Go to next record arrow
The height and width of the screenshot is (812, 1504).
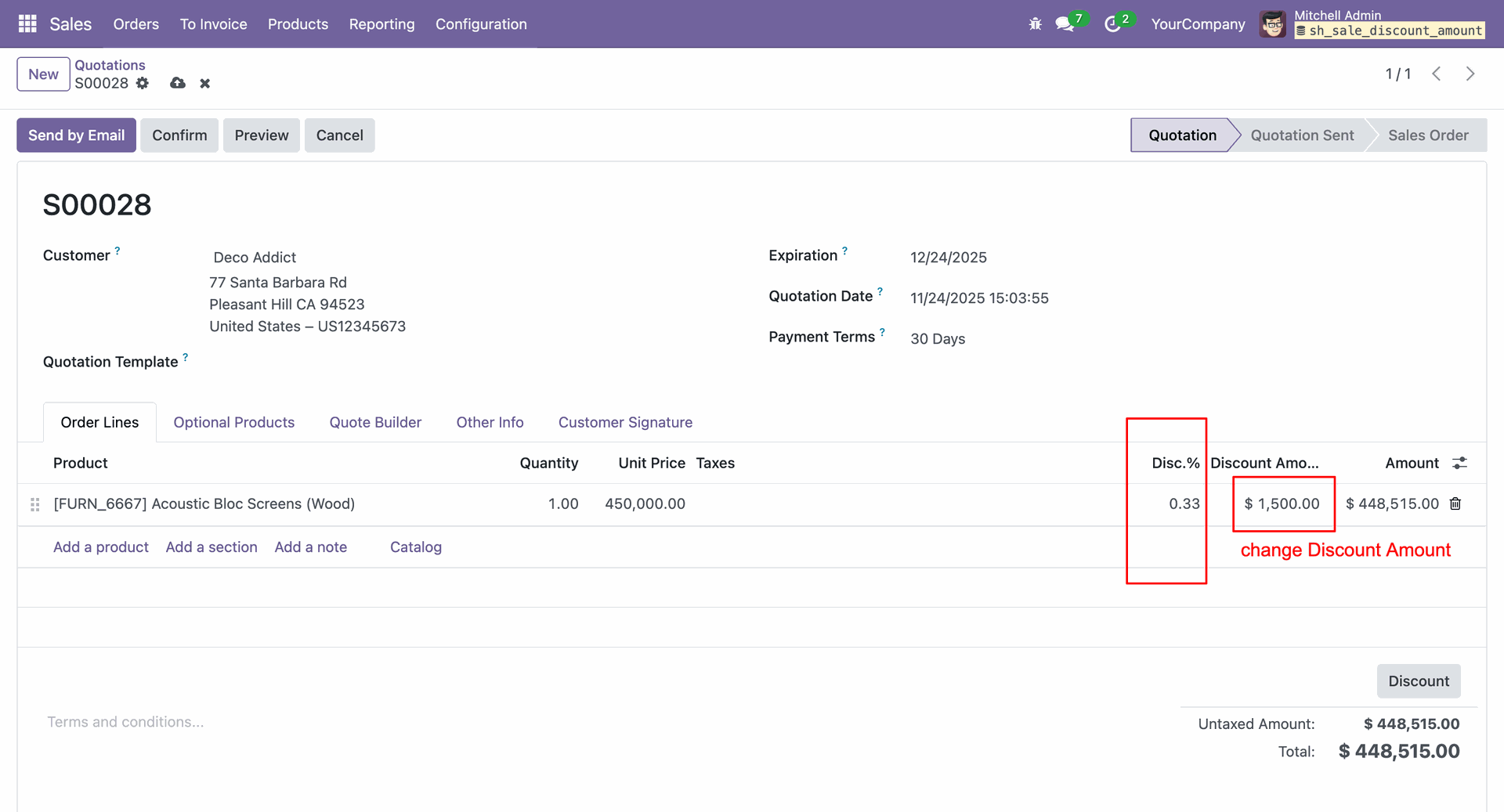pyautogui.click(x=1470, y=74)
